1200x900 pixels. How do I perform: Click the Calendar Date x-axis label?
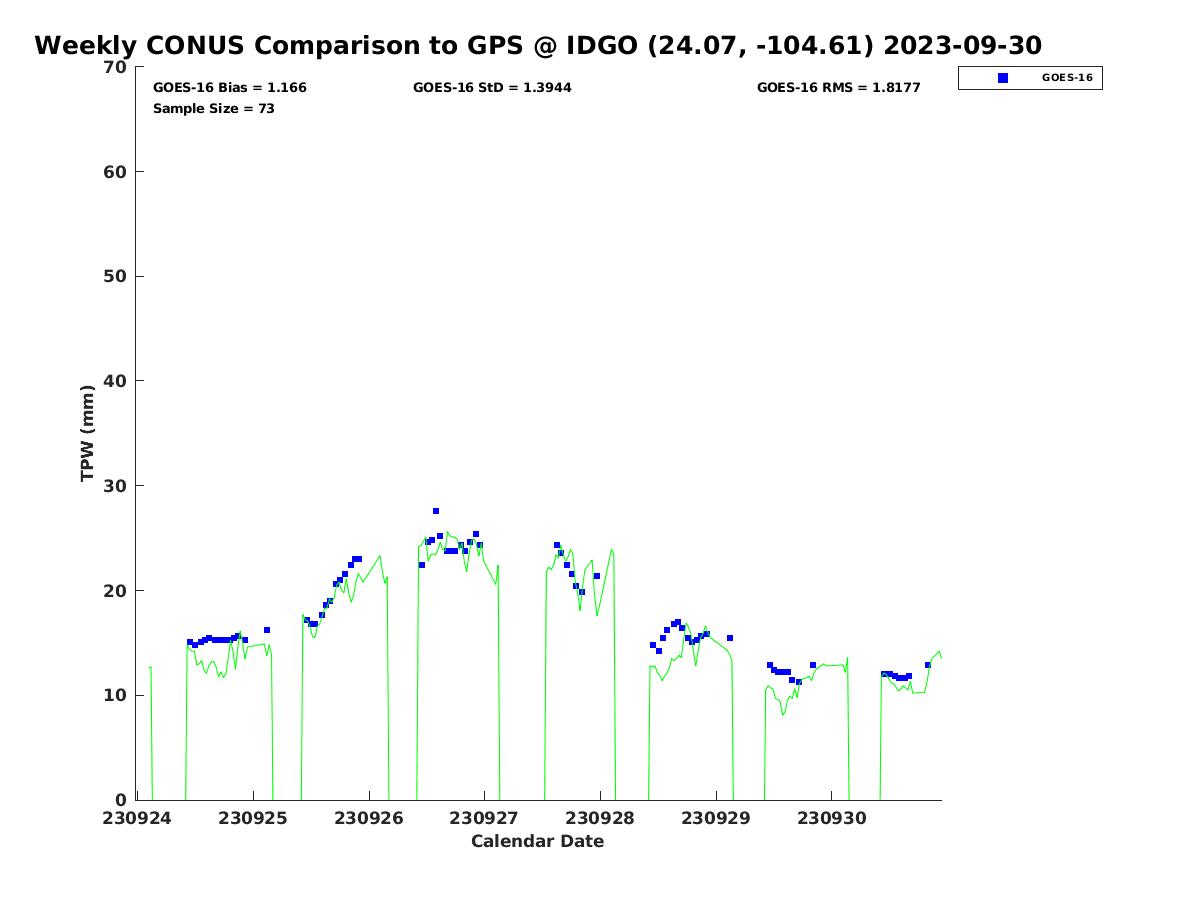pyautogui.click(x=538, y=842)
